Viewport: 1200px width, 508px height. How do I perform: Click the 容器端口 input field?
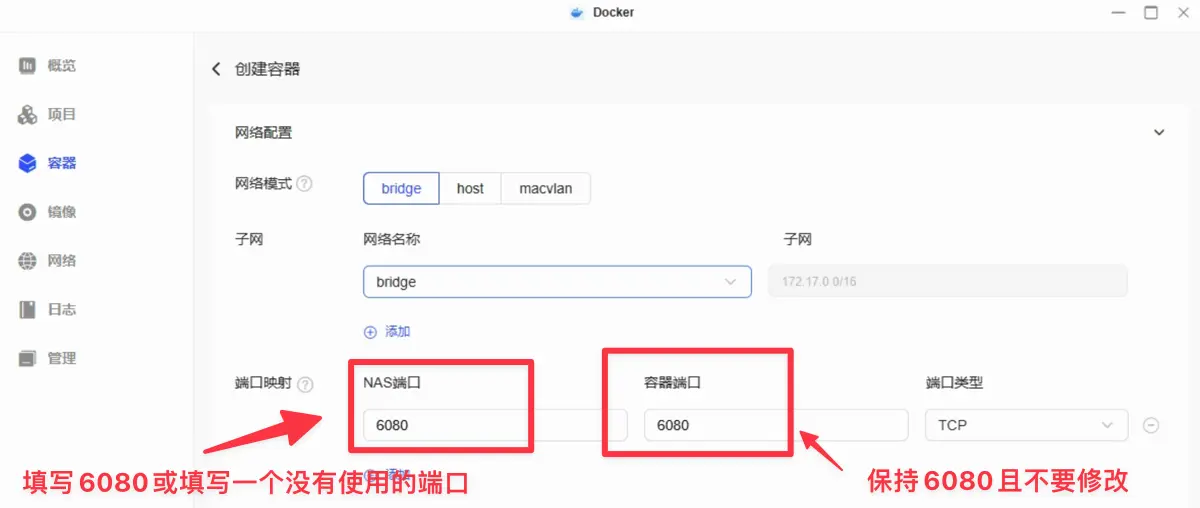pyautogui.click(x=776, y=425)
